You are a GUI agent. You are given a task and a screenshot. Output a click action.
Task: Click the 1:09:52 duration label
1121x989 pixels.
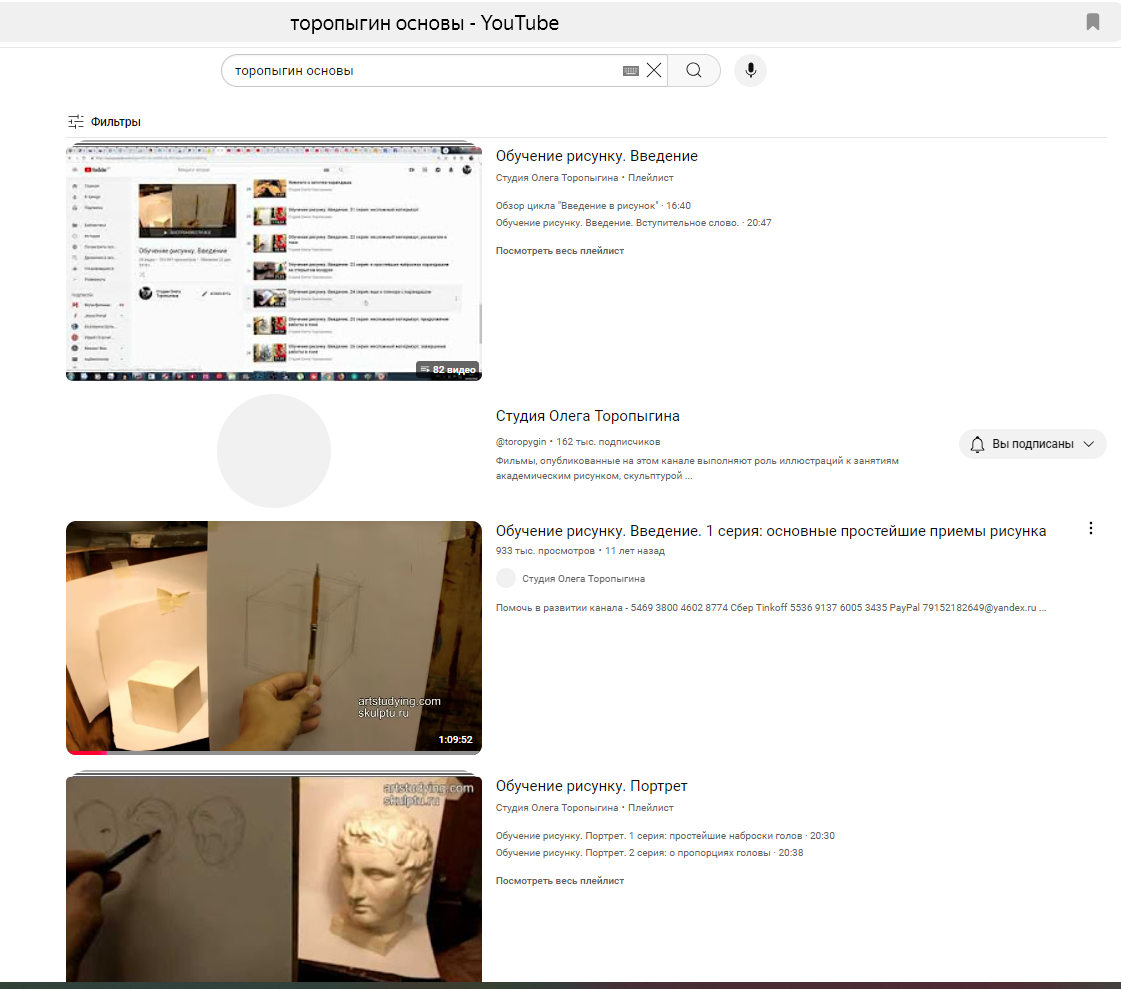pos(455,739)
